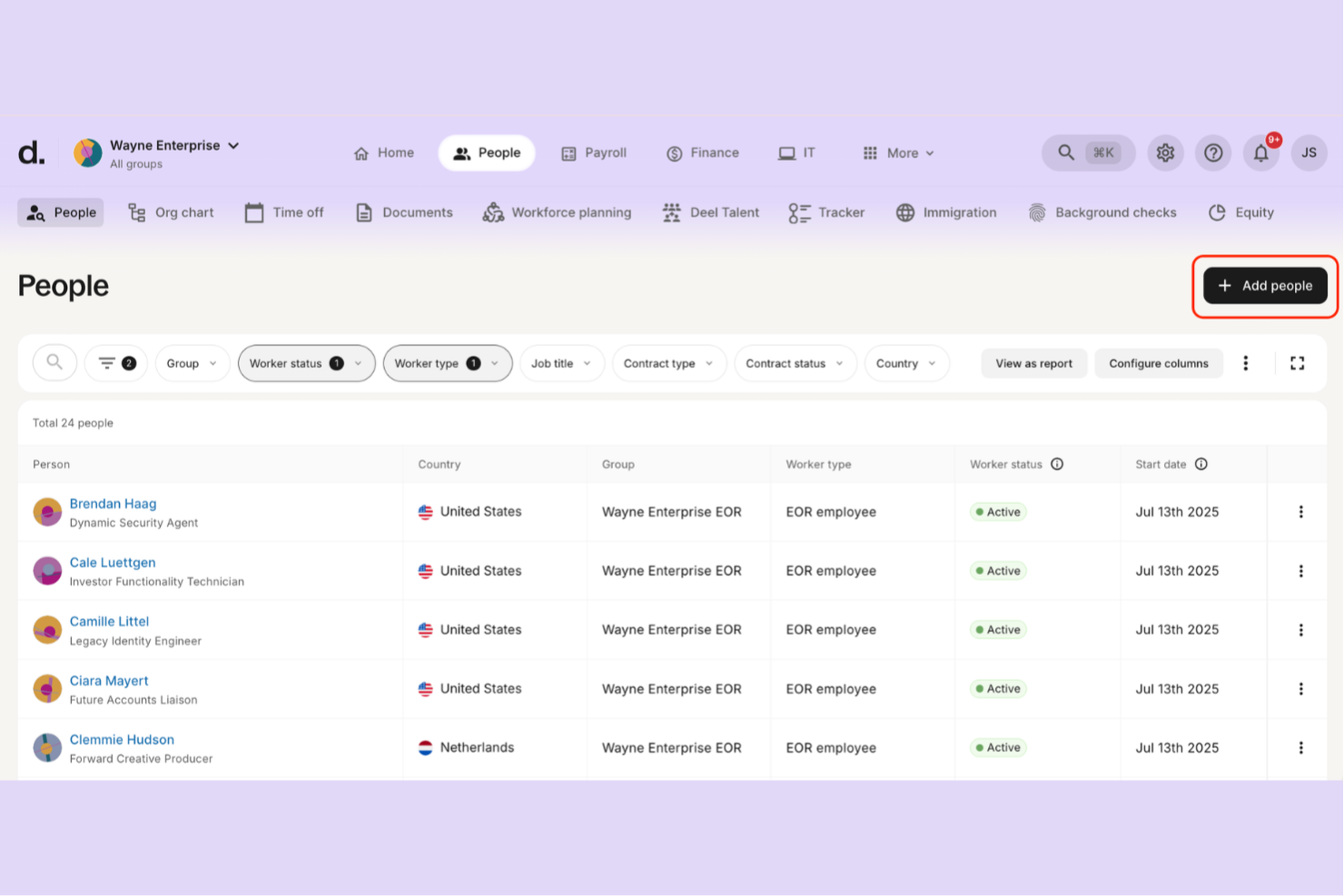Expand the More navigation menu

[x=897, y=153]
